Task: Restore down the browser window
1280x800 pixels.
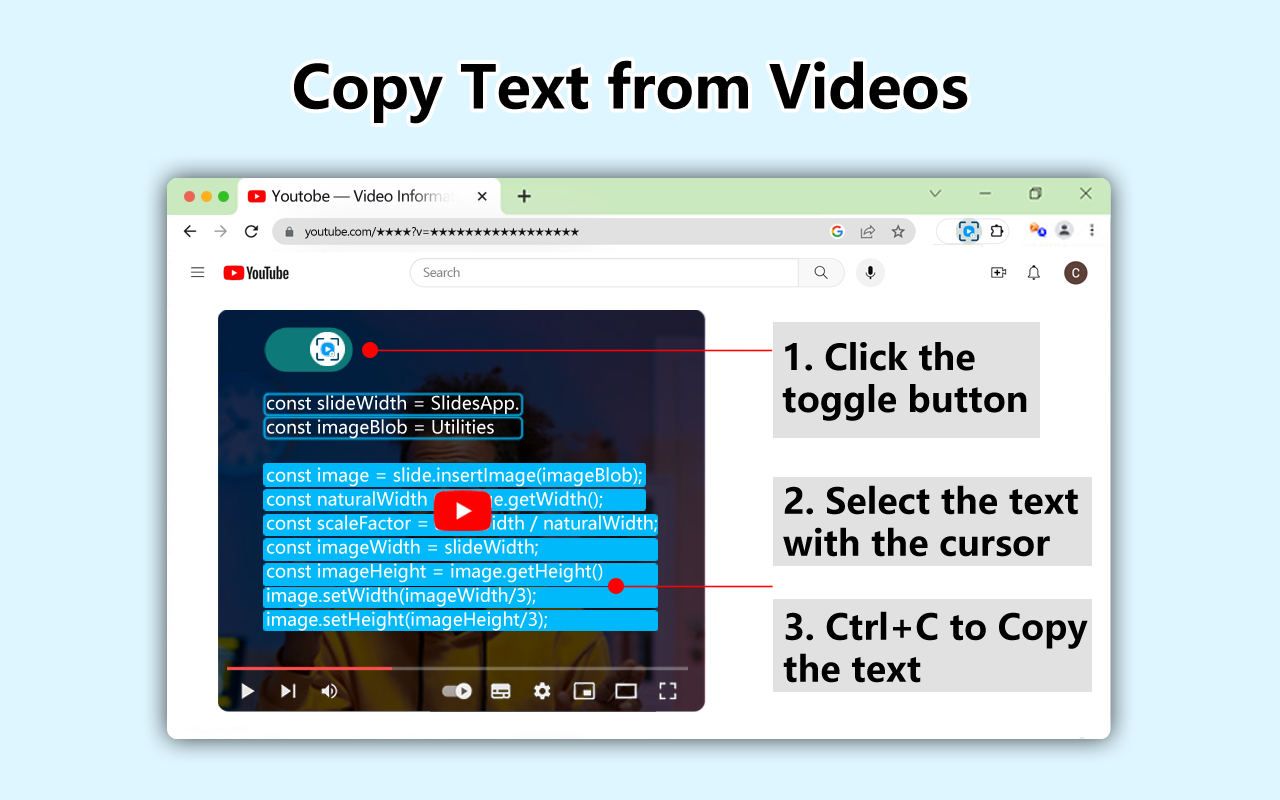Action: coord(1035,194)
